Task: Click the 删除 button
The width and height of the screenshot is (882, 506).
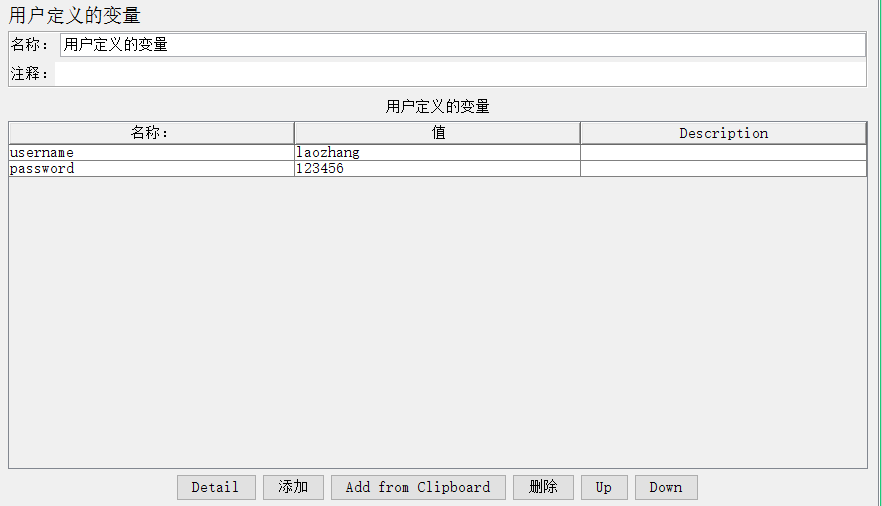Action: (x=543, y=487)
